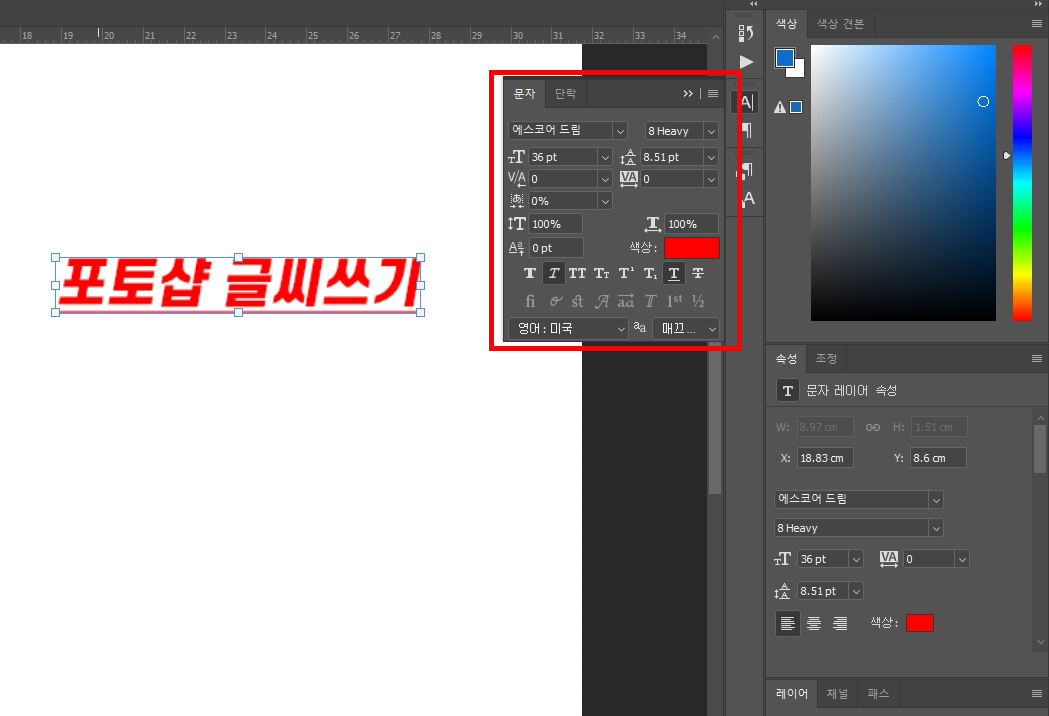Viewport: 1049px width, 716px height.
Task: Open 36 pt font size dropdown in Character panel
Action: click(x=605, y=157)
